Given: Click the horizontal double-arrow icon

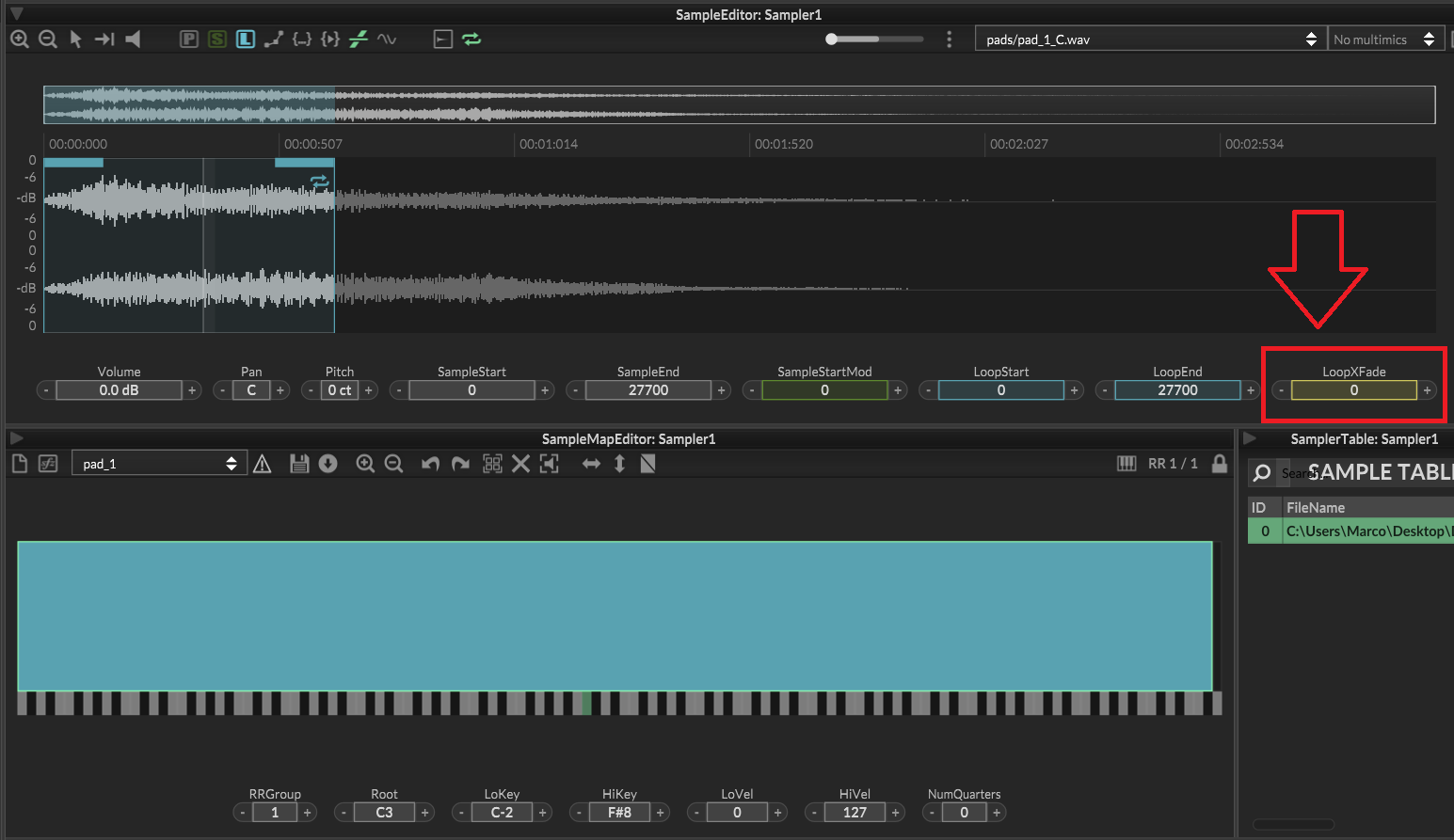Looking at the screenshot, I should pos(591,464).
